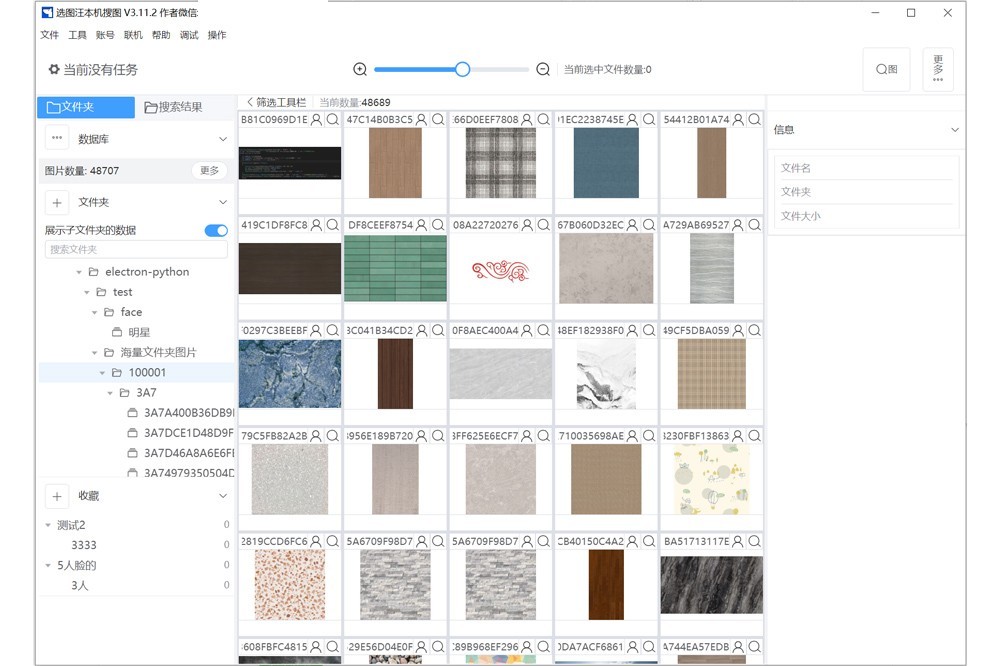The image size is (1000, 666).
Task: Click the zoom-out magnifier beside the slider
Action: [x=543, y=69]
